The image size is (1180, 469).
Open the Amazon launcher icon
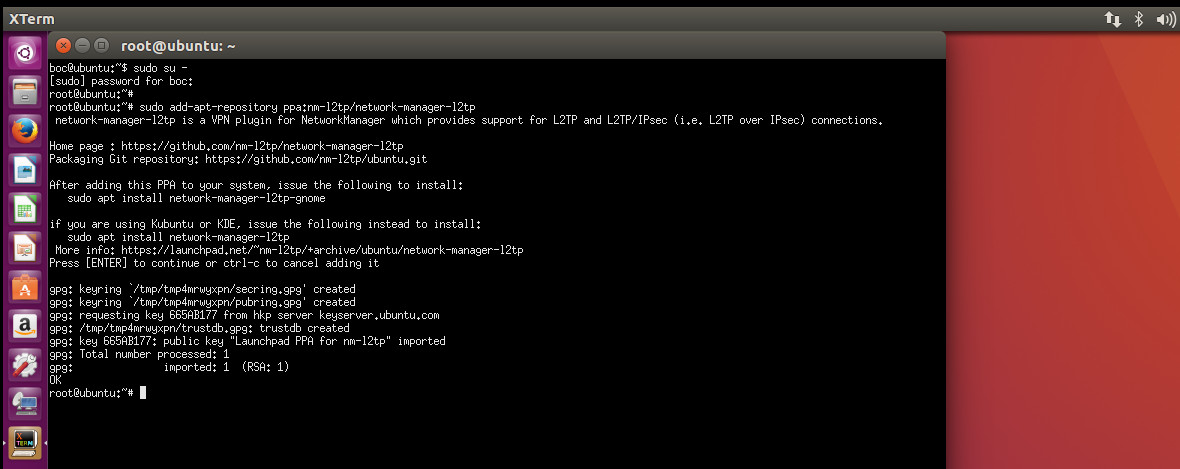pyautogui.click(x=24, y=327)
